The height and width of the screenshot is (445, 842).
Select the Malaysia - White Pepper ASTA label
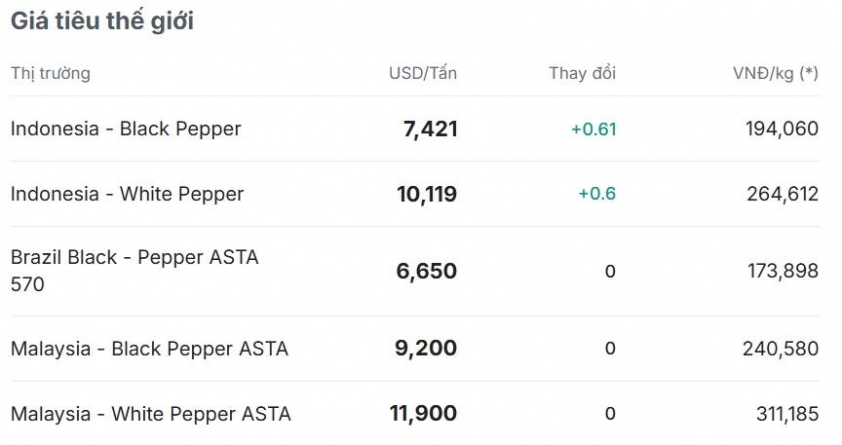click(x=151, y=414)
